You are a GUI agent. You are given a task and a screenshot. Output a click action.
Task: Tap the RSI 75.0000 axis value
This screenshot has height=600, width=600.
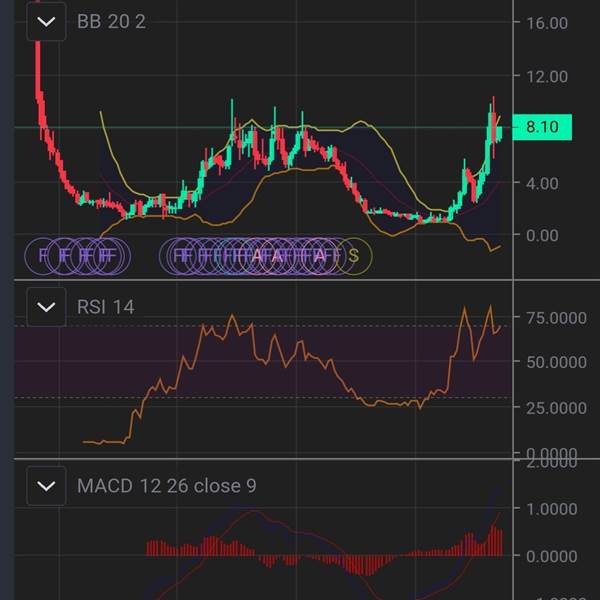pos(556,318)
